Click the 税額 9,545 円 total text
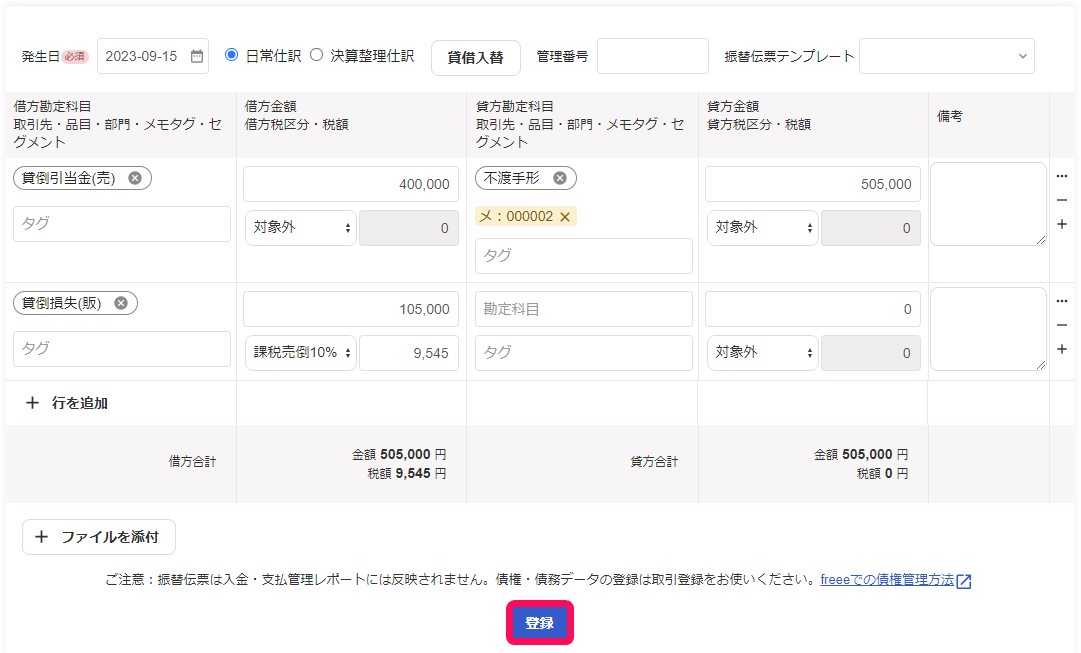 (407, 474)
